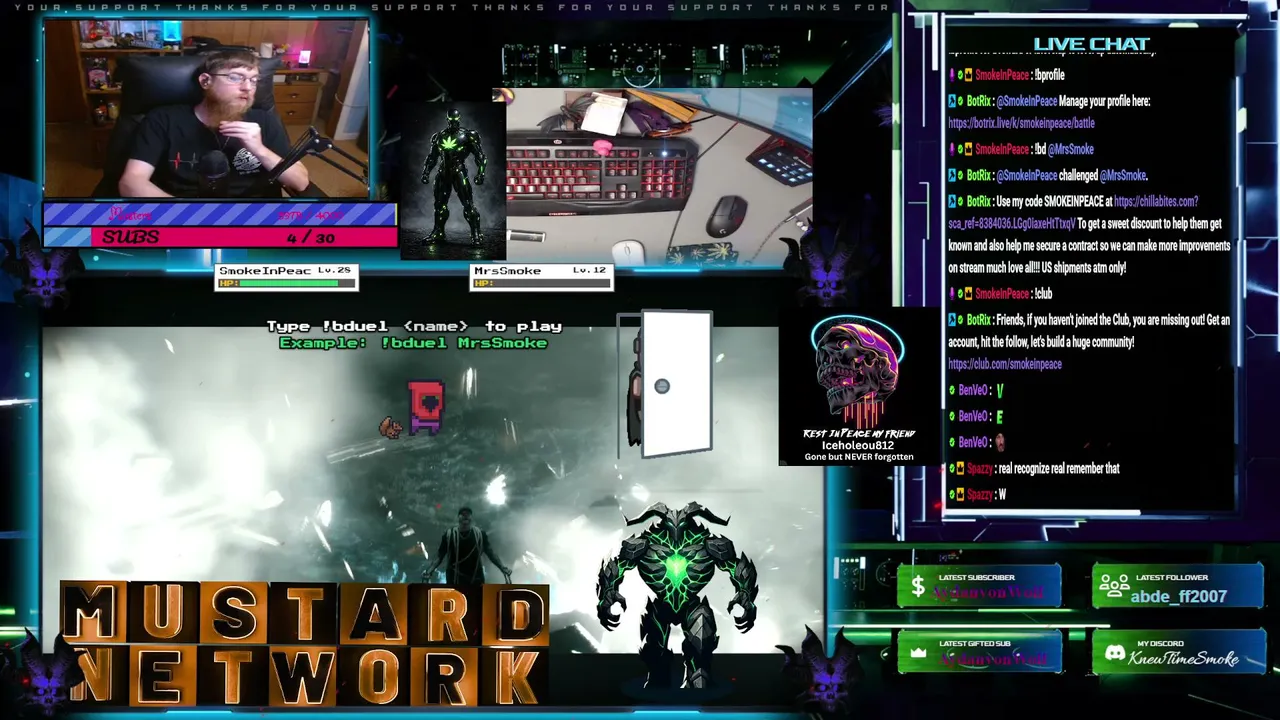Open the club.com/smokeinpeace link
The width and height of the screenshot is (1280, 720).
(x=1005, y=364)
